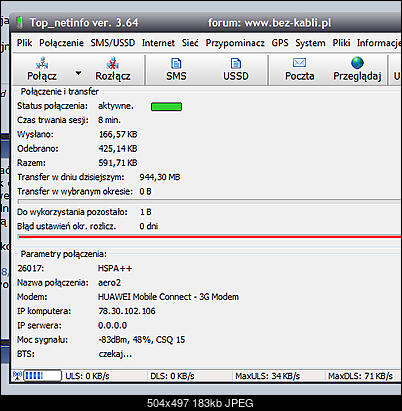Click the computer IP 78.30.102.106

127,311
